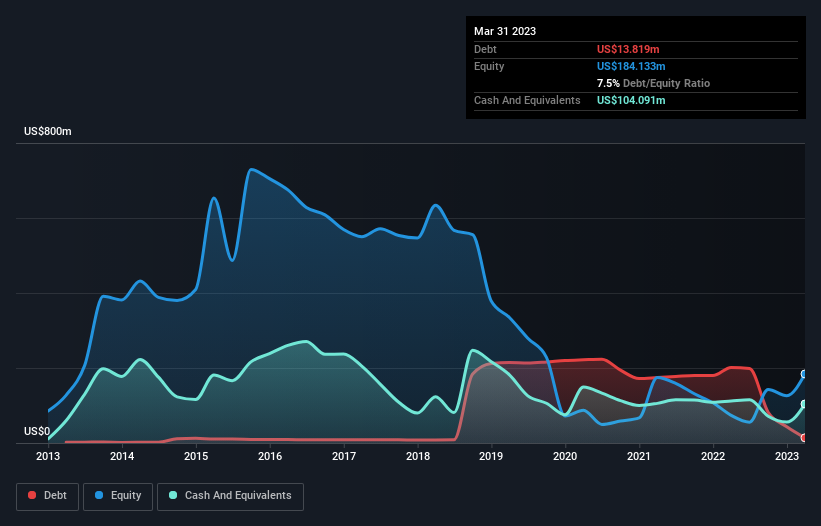Viewport: 821px width, 526px height.
Task: Select the blue Equity endpoint marker on chart
Action: (x=804, y=374)
